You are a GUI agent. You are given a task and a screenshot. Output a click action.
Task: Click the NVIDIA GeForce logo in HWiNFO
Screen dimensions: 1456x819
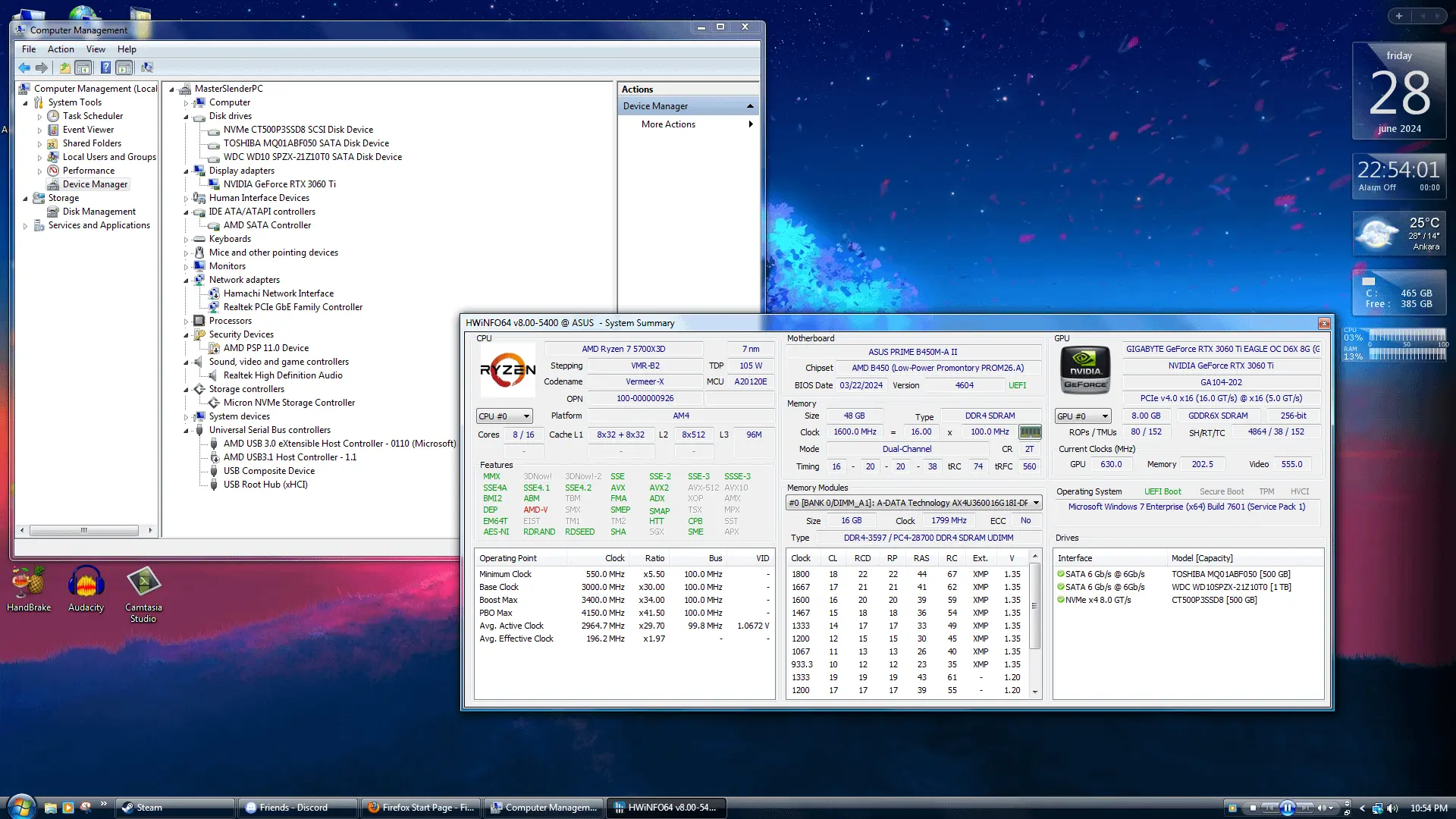1085,369
